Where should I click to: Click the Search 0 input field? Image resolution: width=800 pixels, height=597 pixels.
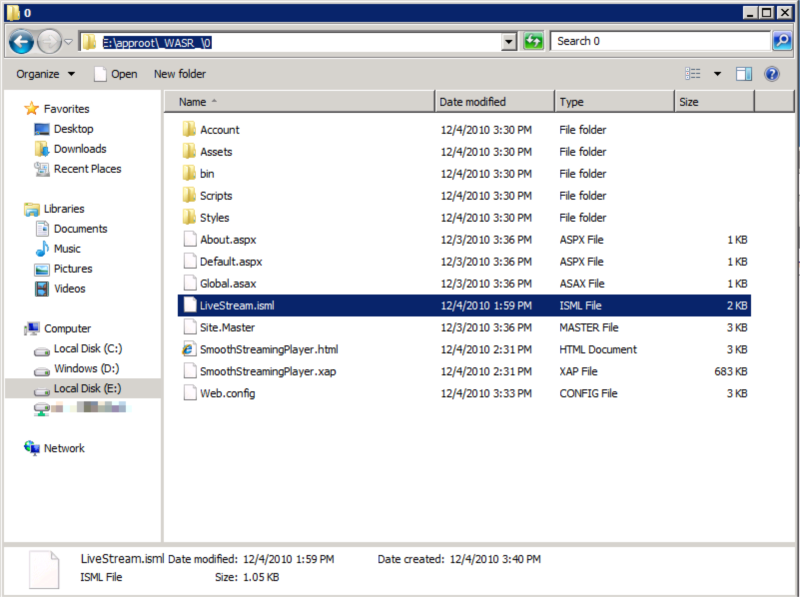coord(660,41)
